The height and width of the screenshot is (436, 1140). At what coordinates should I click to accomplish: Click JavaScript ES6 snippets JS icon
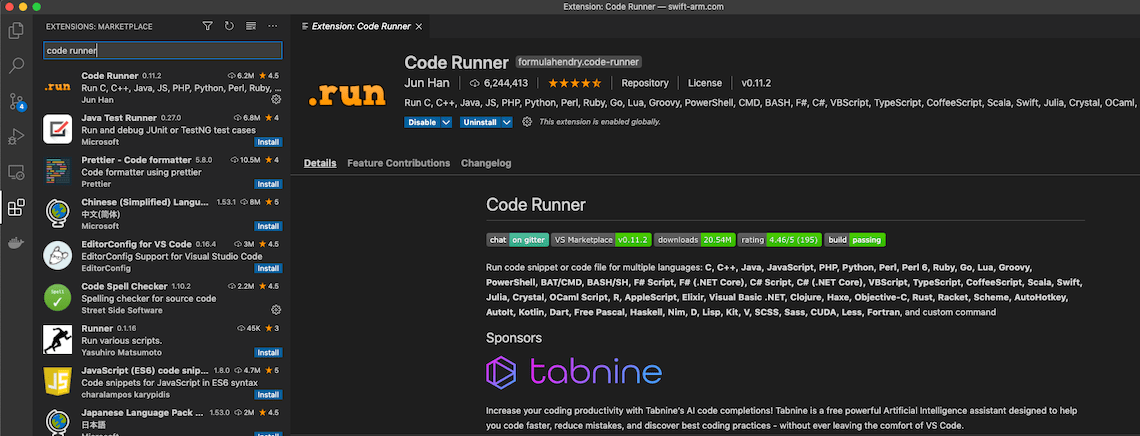pos(57,382)
